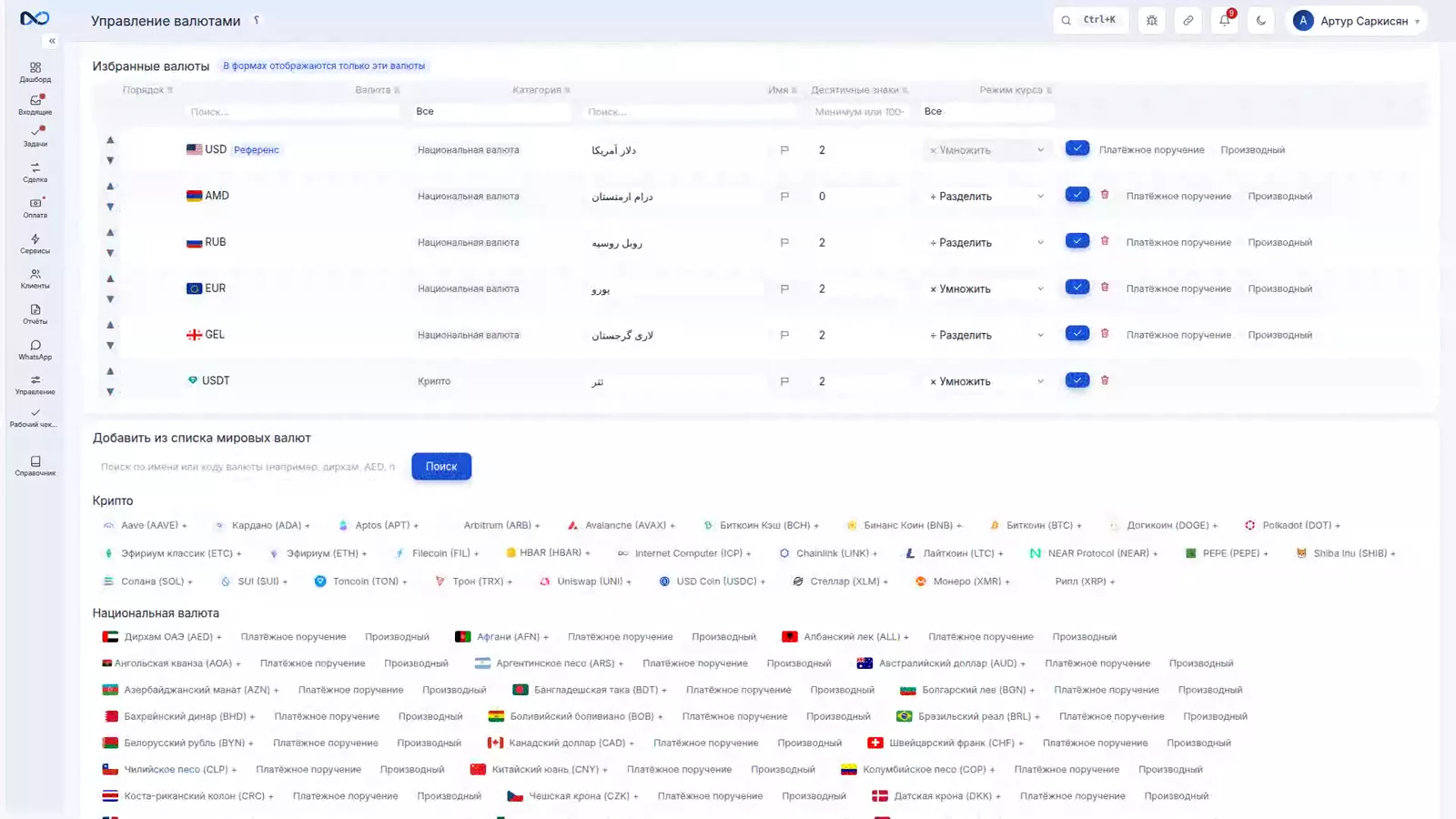Toggle the EUR row checkbox
The image size is (1456, 819).
tap(1077, 288)
